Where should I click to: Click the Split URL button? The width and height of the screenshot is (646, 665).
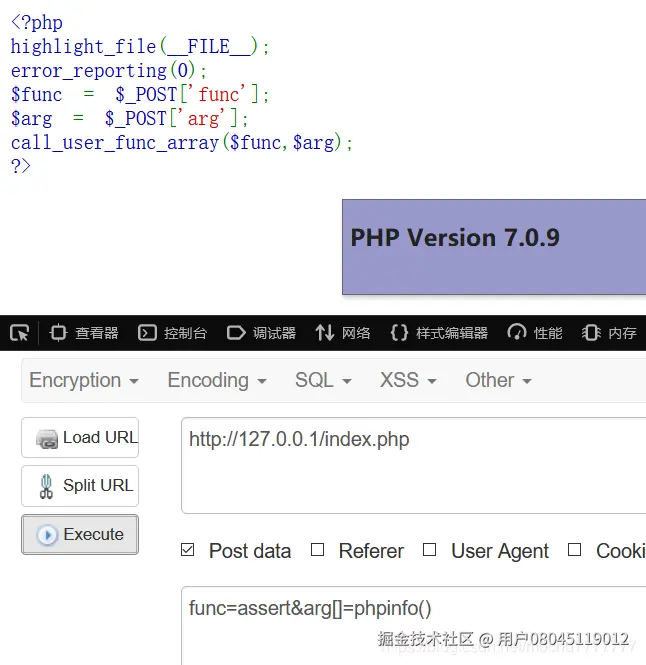pos(80,486)
